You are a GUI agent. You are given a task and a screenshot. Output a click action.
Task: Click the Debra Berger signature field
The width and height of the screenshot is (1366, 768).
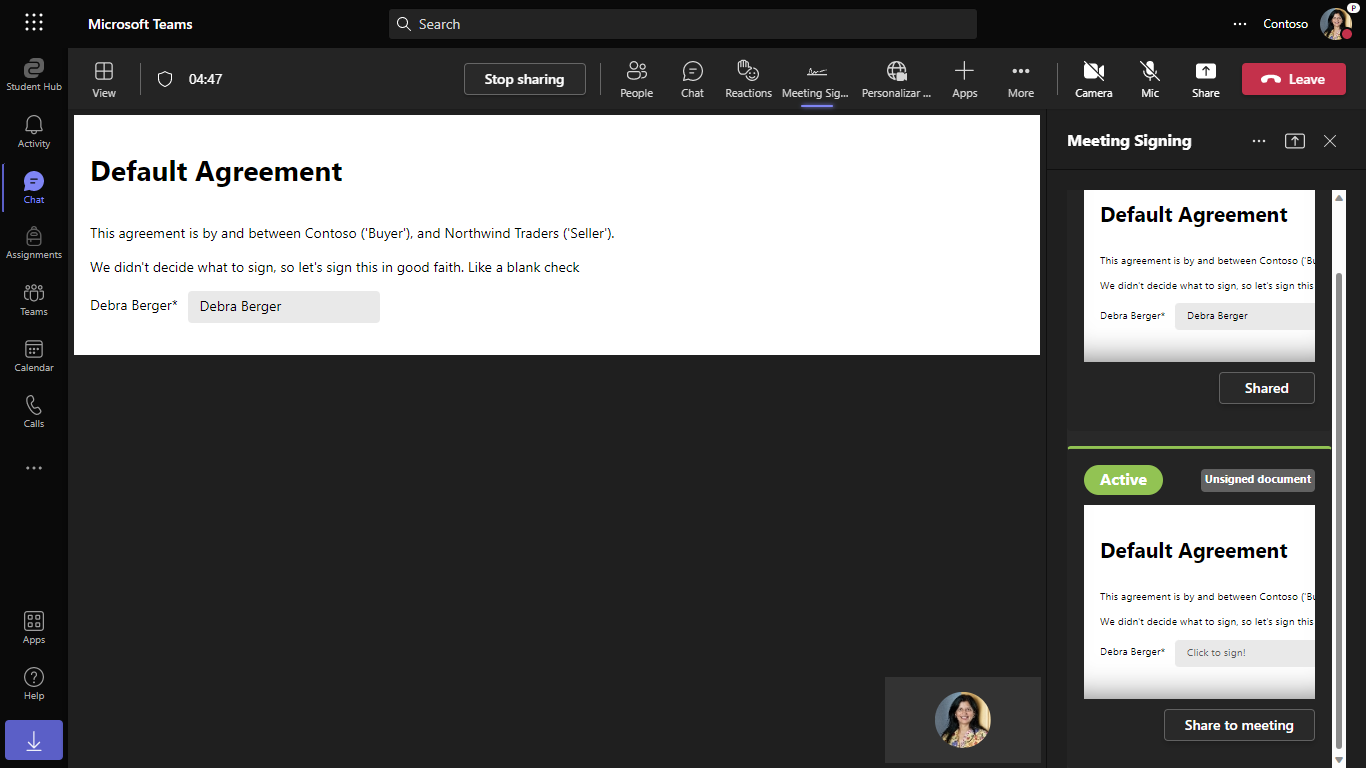coord(283,306)
